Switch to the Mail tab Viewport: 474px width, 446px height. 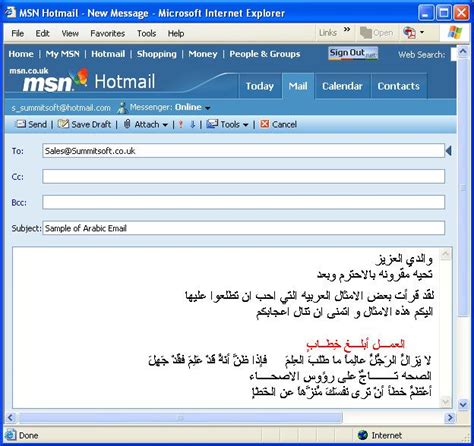298,86
